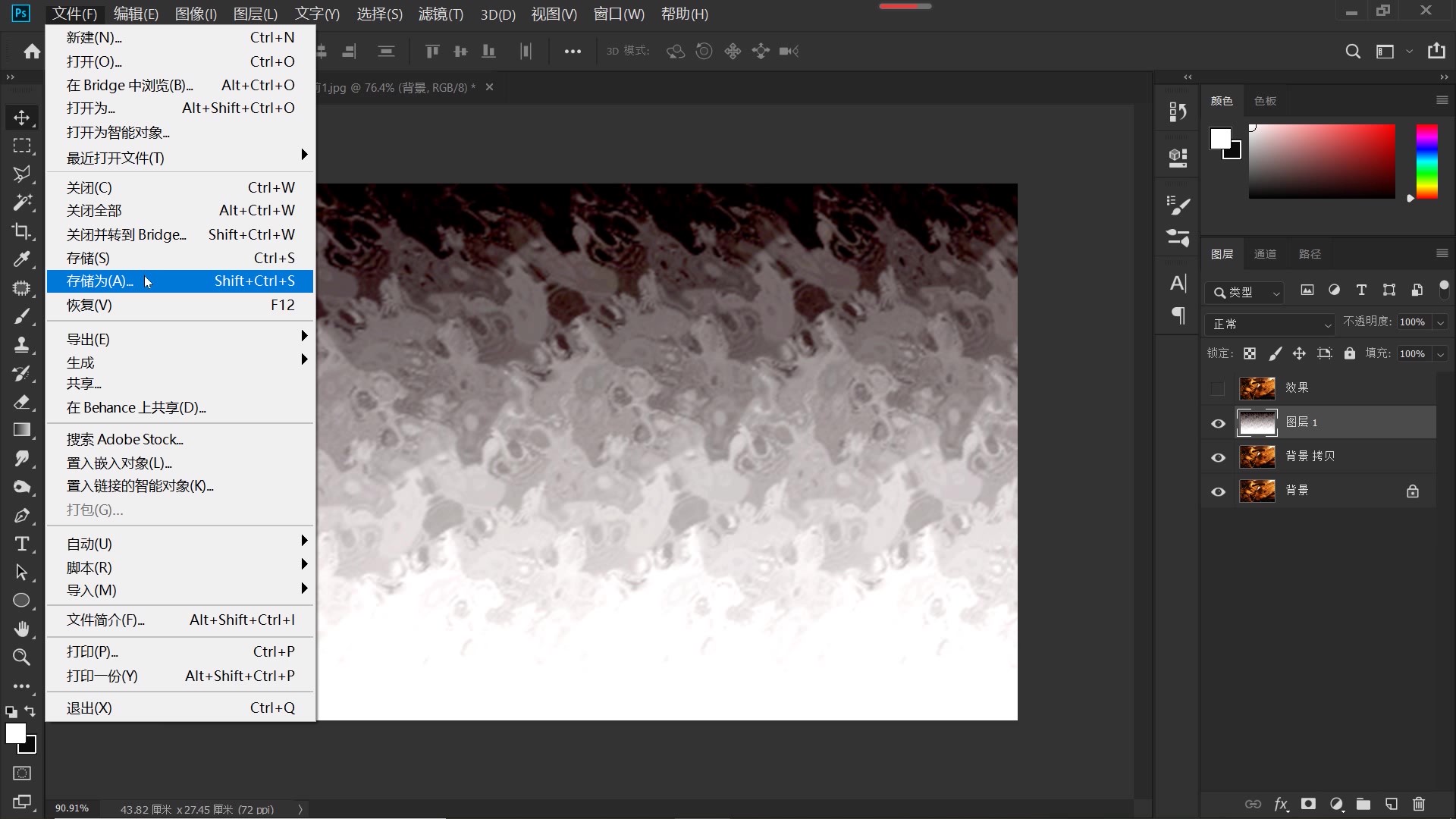Select the Zoom tool in toolbar
The image size is (1456, 819).
click(21, 657)
